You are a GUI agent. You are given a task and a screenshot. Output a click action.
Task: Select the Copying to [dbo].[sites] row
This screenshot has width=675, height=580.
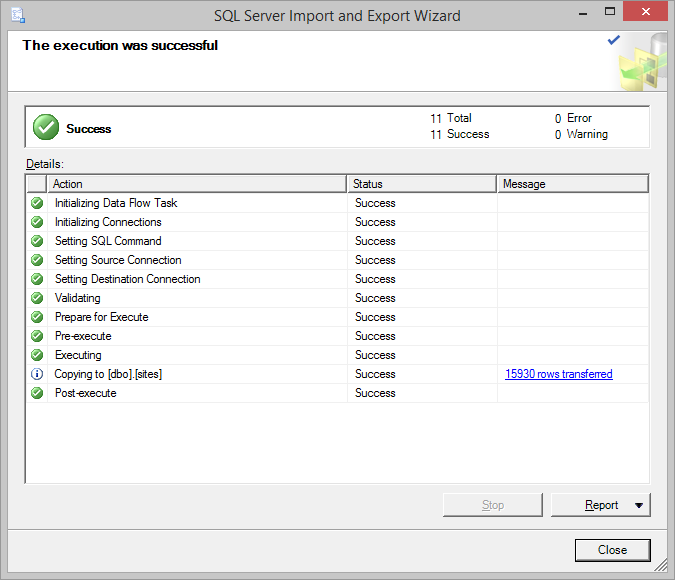(x=338, y=374)
